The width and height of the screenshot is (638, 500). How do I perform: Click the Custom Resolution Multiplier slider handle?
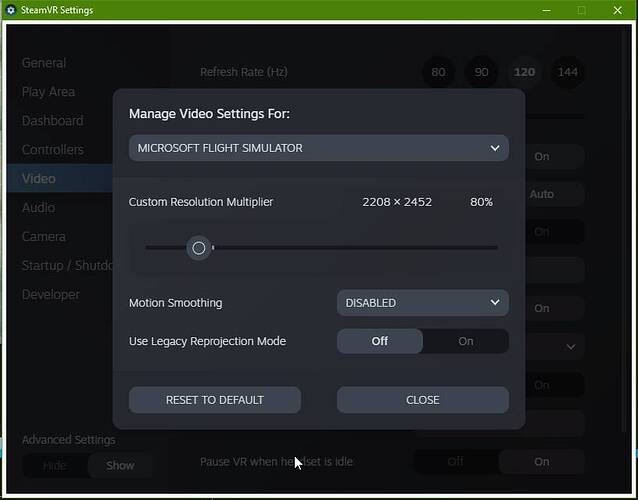click(199, 248)
